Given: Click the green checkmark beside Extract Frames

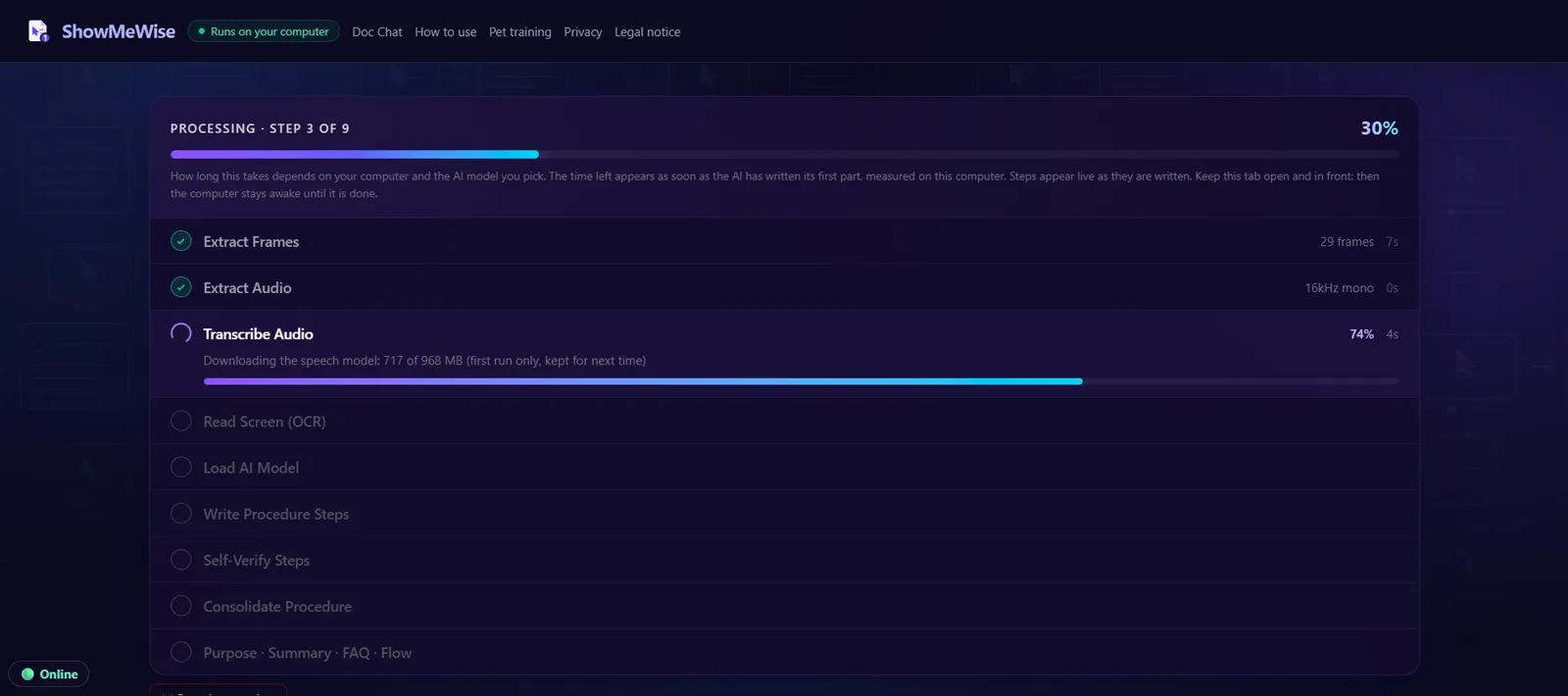Looking at the screenshot, I should coord(181,241).
